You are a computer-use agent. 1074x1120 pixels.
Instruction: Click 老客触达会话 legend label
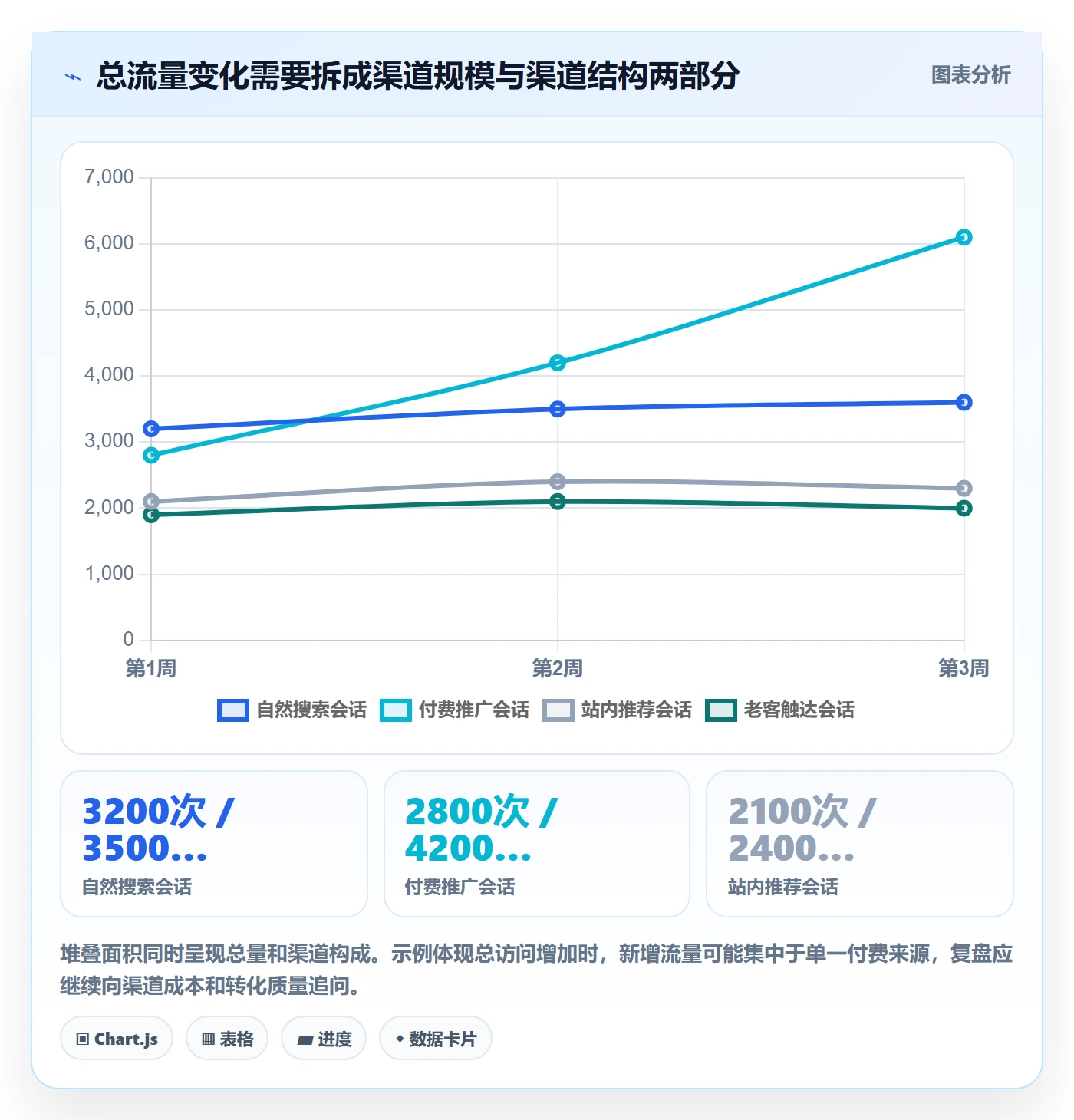pos(799,710)
